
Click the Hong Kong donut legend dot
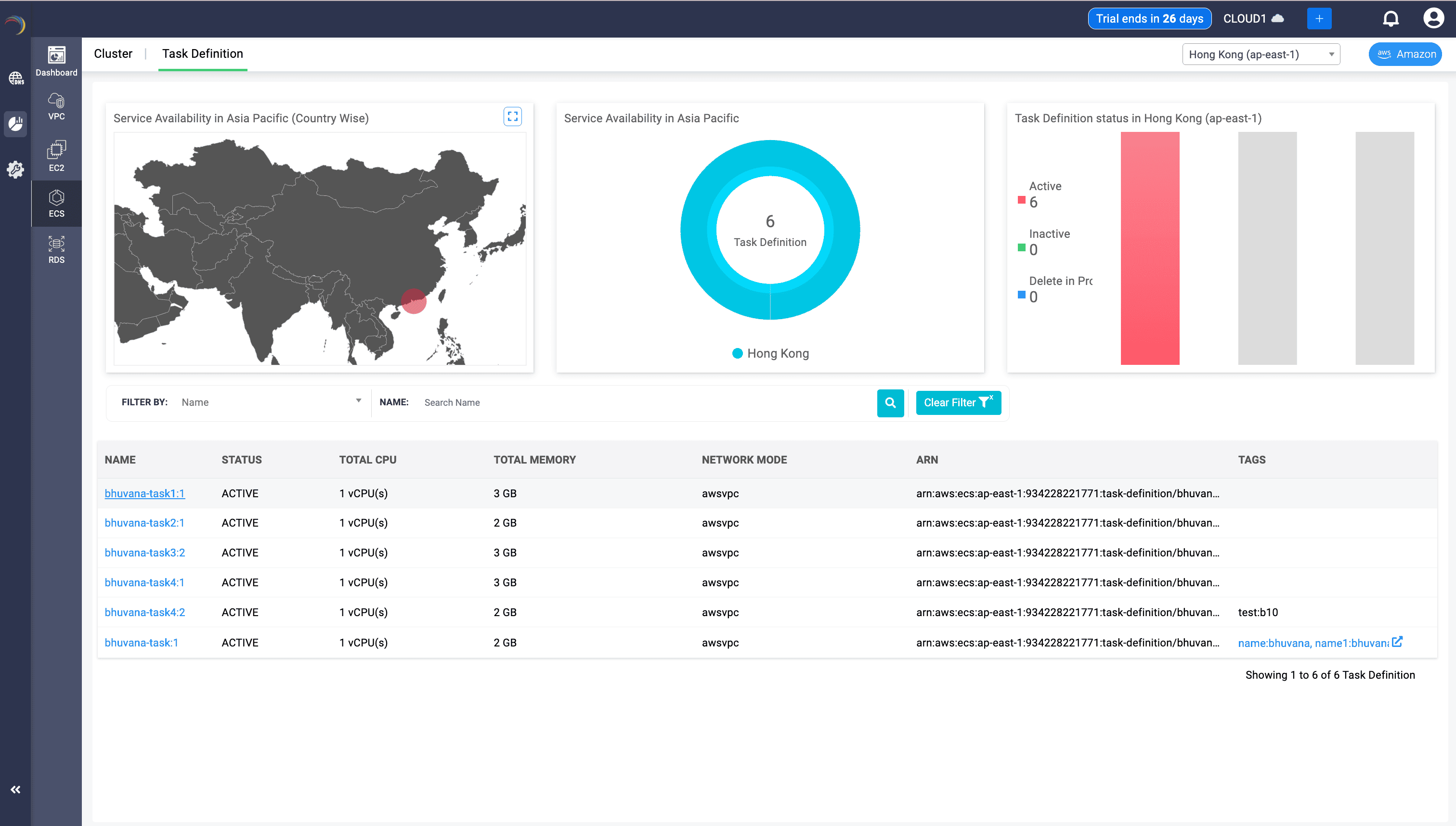coord(737,353)
